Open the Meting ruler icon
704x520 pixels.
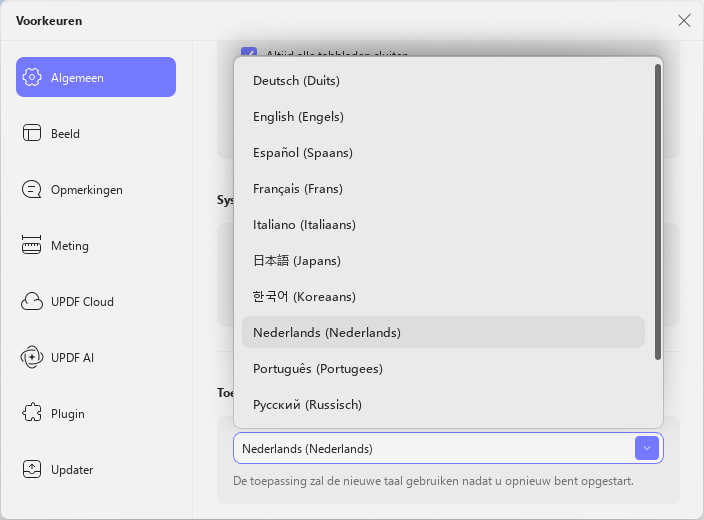(x=31, y=245)
